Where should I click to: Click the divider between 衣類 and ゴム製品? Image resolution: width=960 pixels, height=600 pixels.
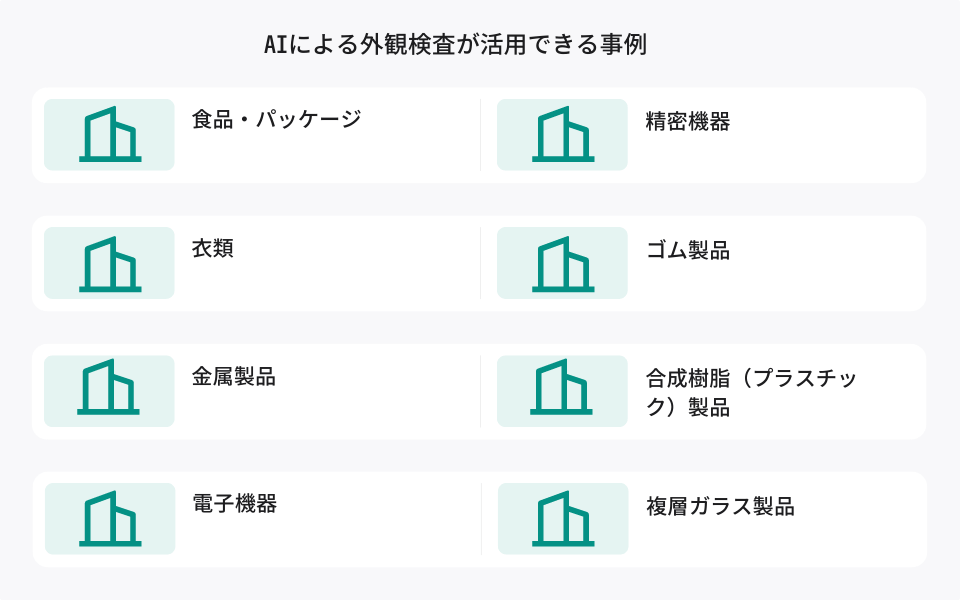click(481, 263)
